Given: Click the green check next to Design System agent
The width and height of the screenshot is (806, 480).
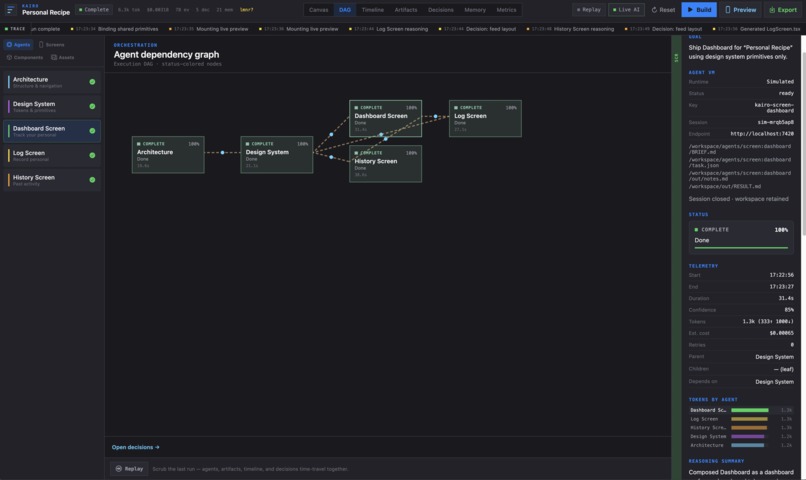Looking at the screenshot, I should coord(92,106).
